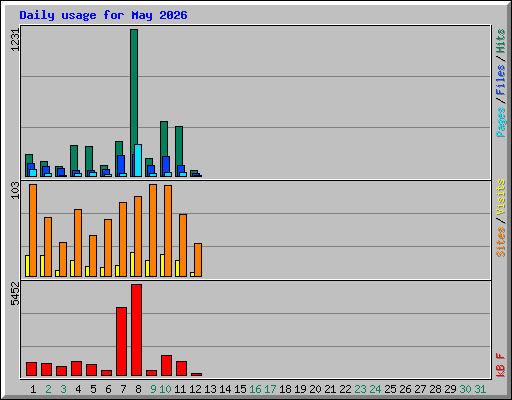Click day 14 on the x-axis
Screen dimensions: 512x400
pyautogui.click(x=225, y=389)
